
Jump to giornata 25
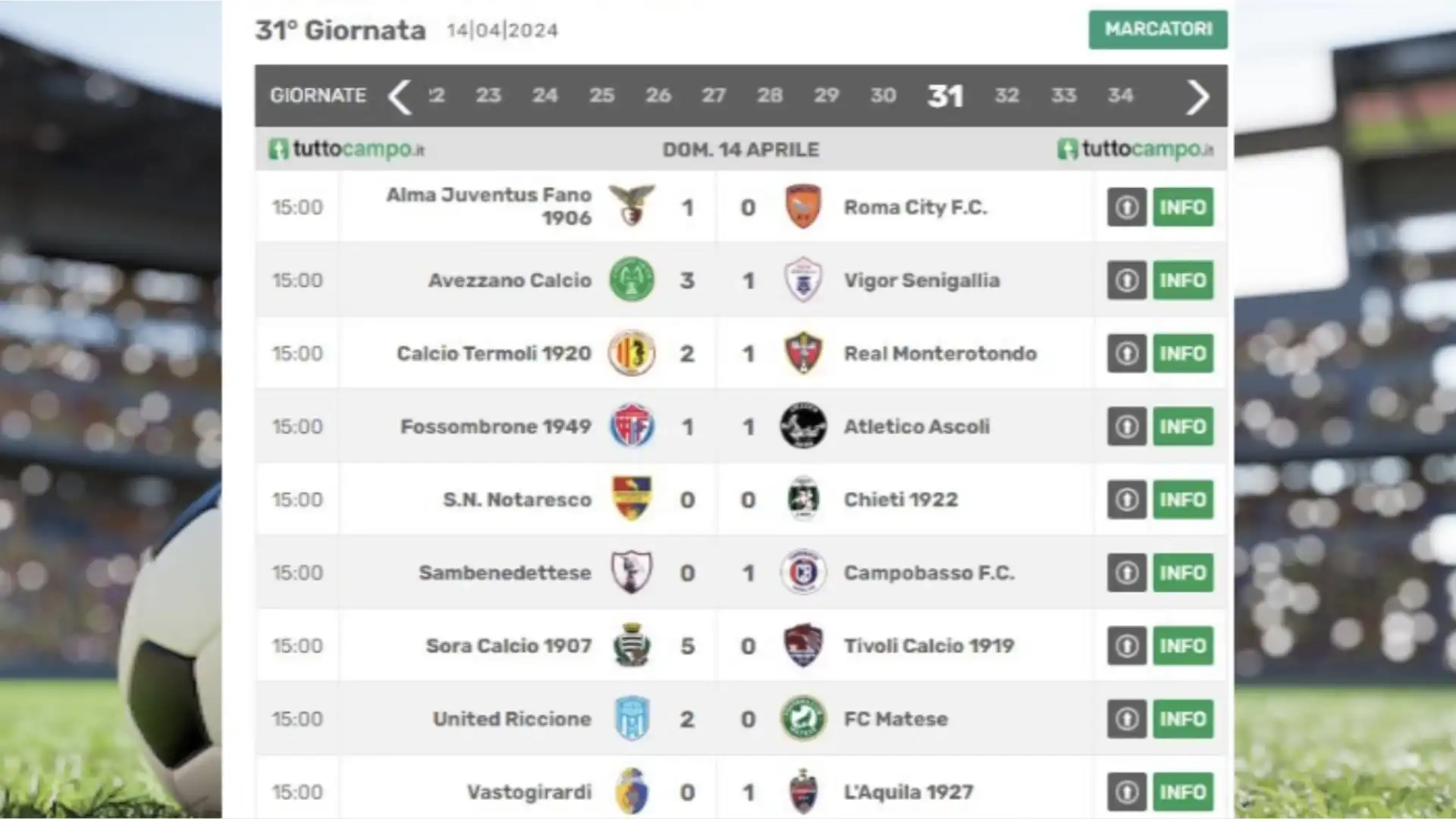[x=601, y=96]
